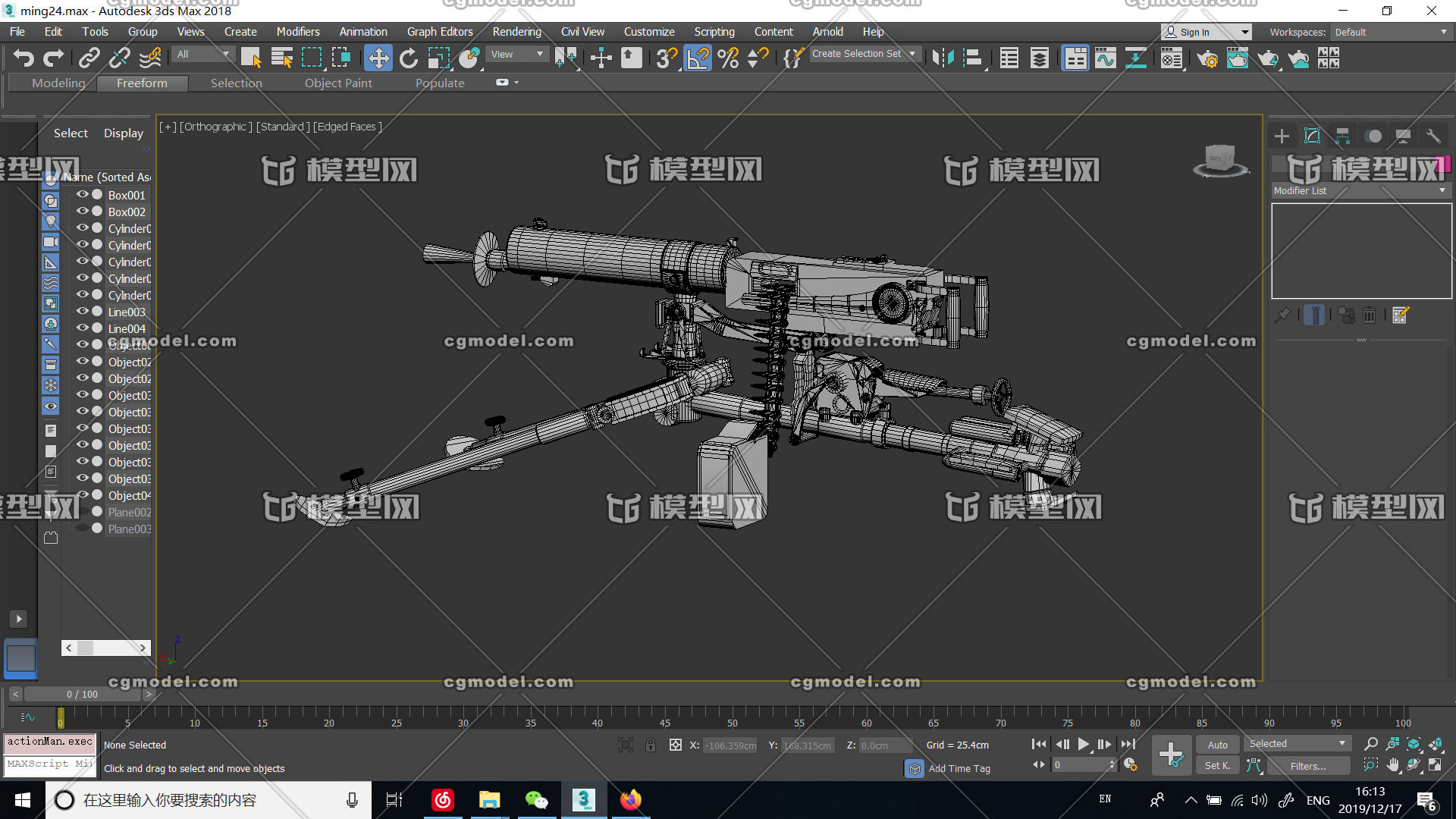This screenshot has height=819, width=1456.
Task: Open the Rendering menu
Action: [x=516, y=32]
